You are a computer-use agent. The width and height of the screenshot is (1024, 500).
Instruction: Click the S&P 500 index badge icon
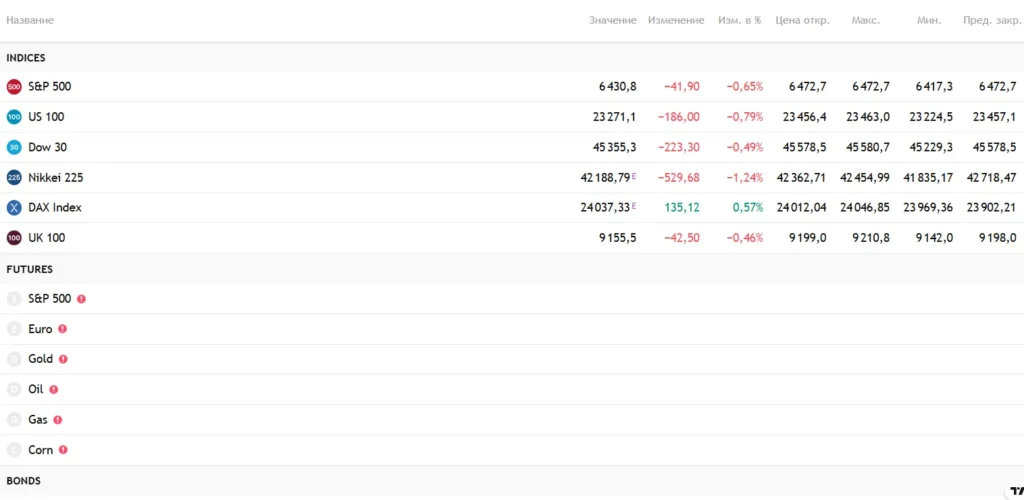(x=14, y=87)
